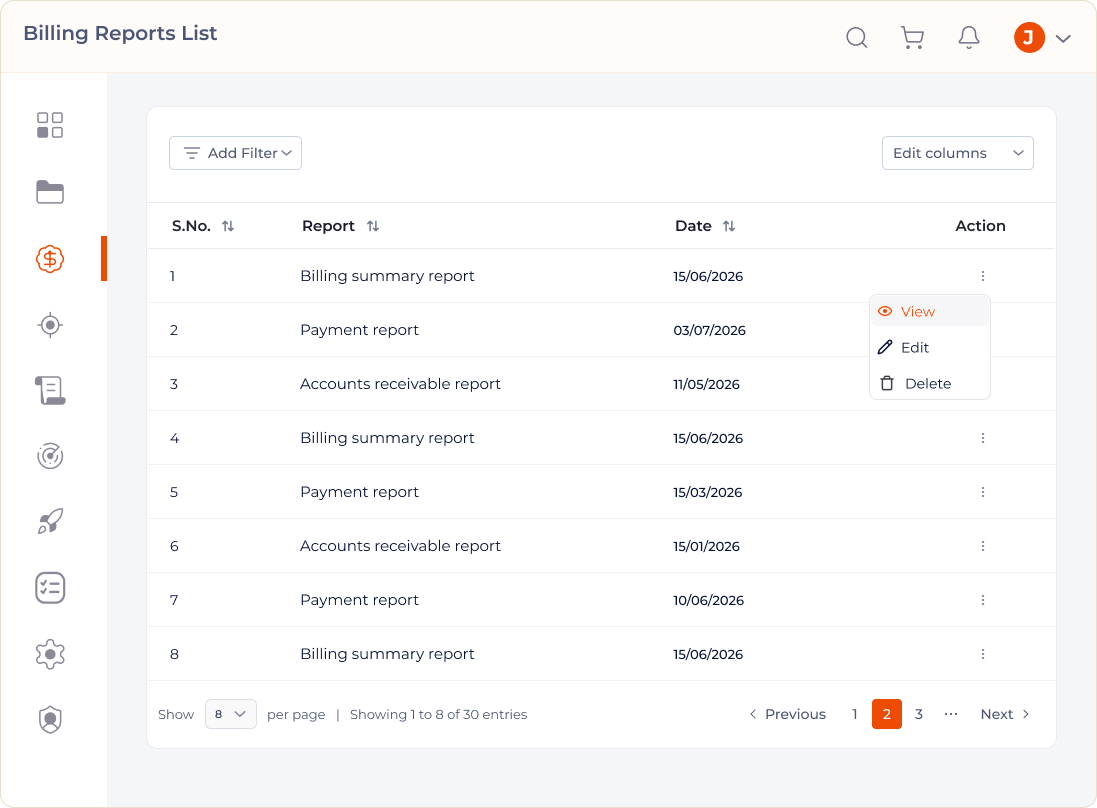
Task: Open the Add Filter dropdown
Action: (x=235, y=153)
